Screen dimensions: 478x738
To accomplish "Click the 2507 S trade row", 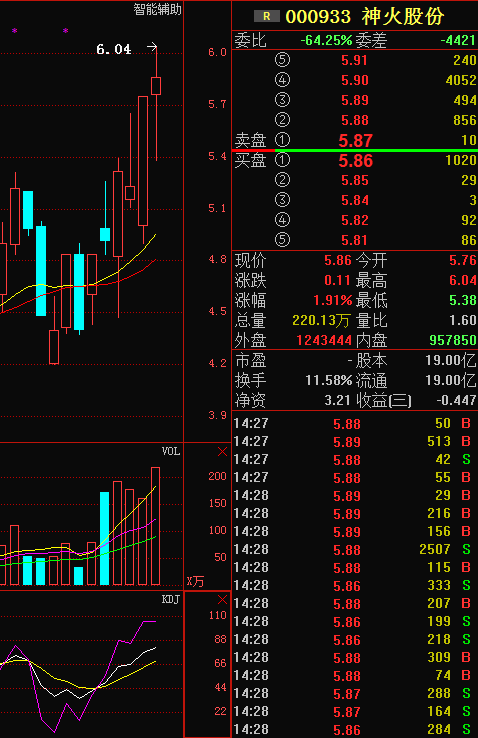I will coord(355,549).
